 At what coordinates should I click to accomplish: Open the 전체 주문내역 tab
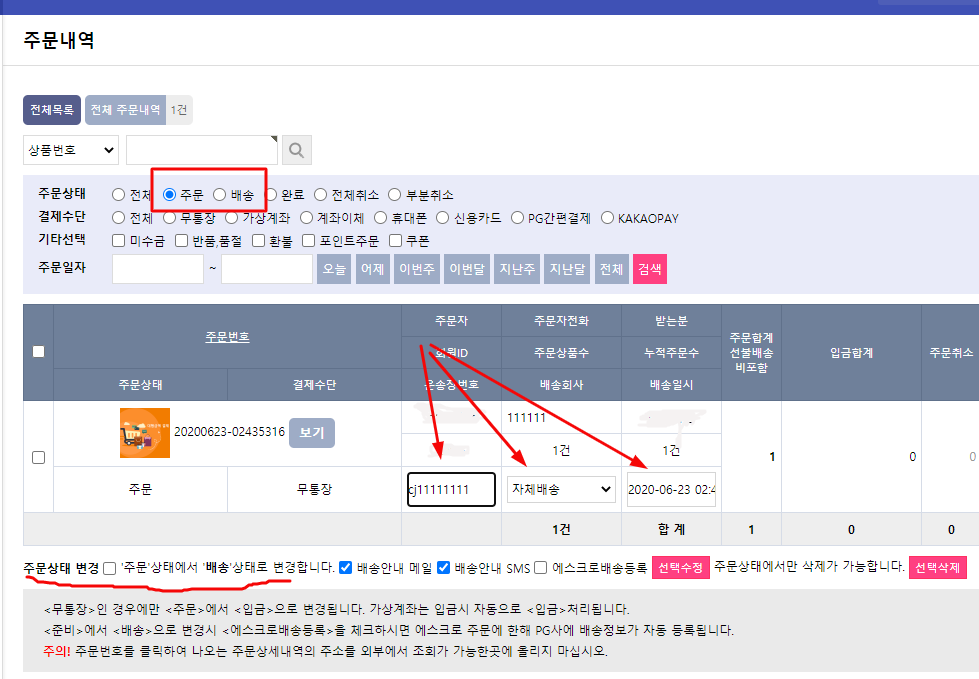point(125,110)
